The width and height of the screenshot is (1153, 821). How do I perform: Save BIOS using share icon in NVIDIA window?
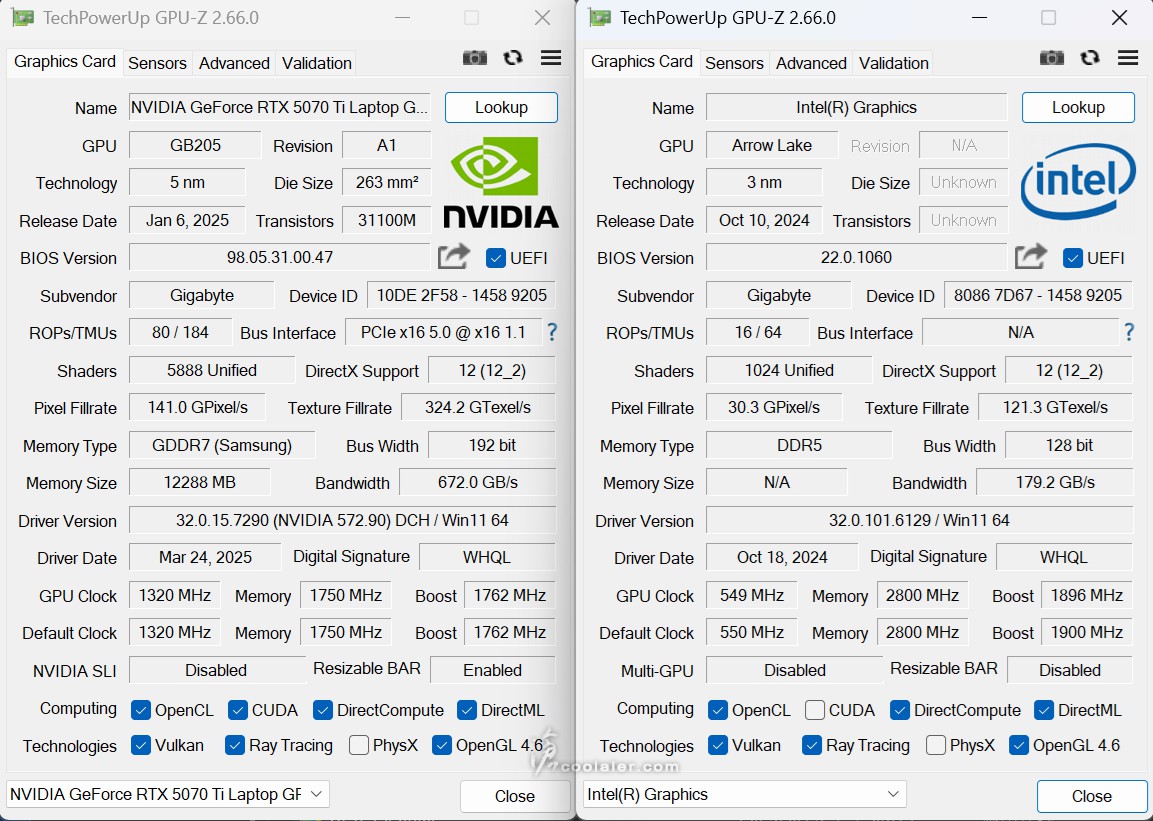tap(454, 257)
